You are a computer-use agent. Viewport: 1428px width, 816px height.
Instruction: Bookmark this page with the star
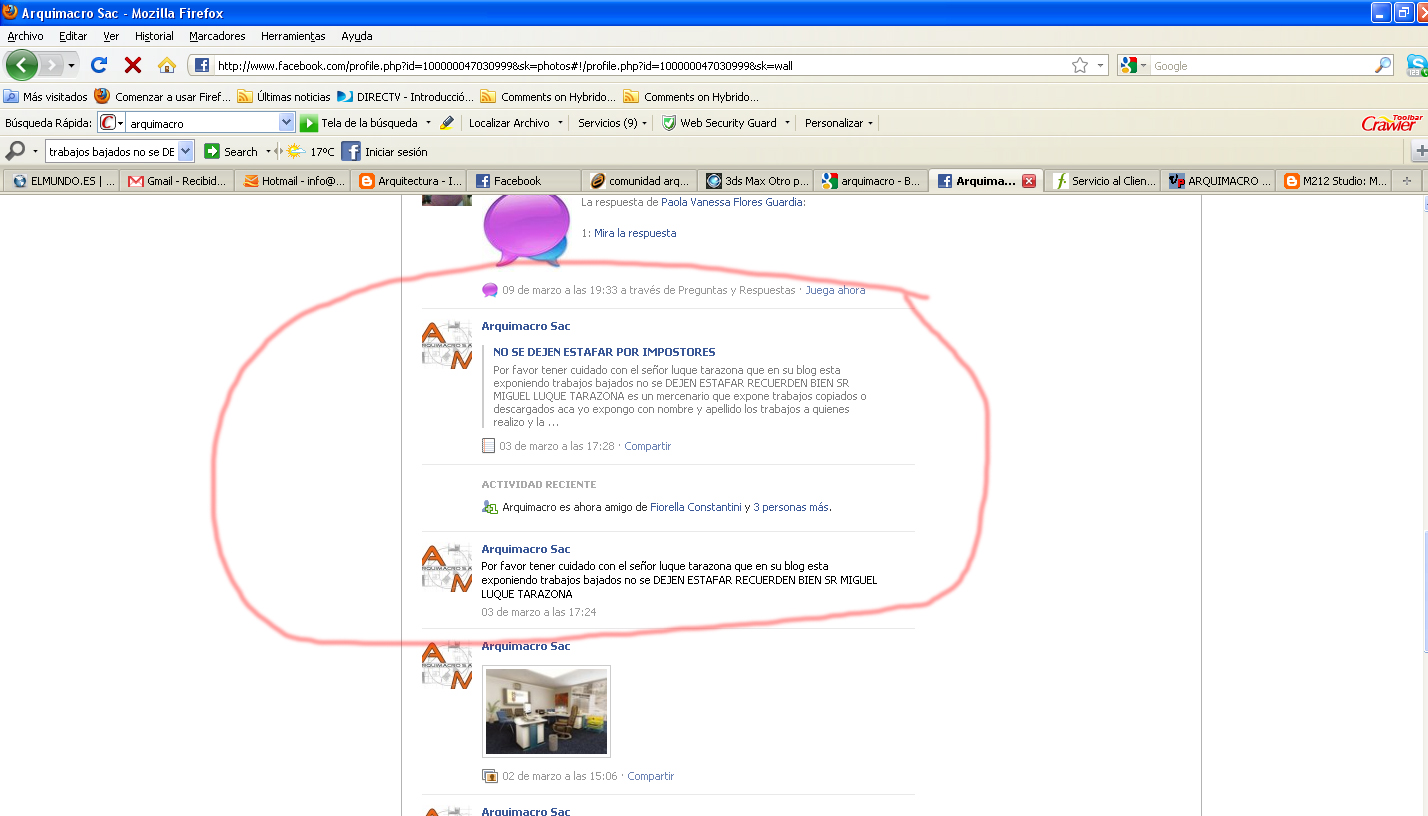click(1080, 66)
